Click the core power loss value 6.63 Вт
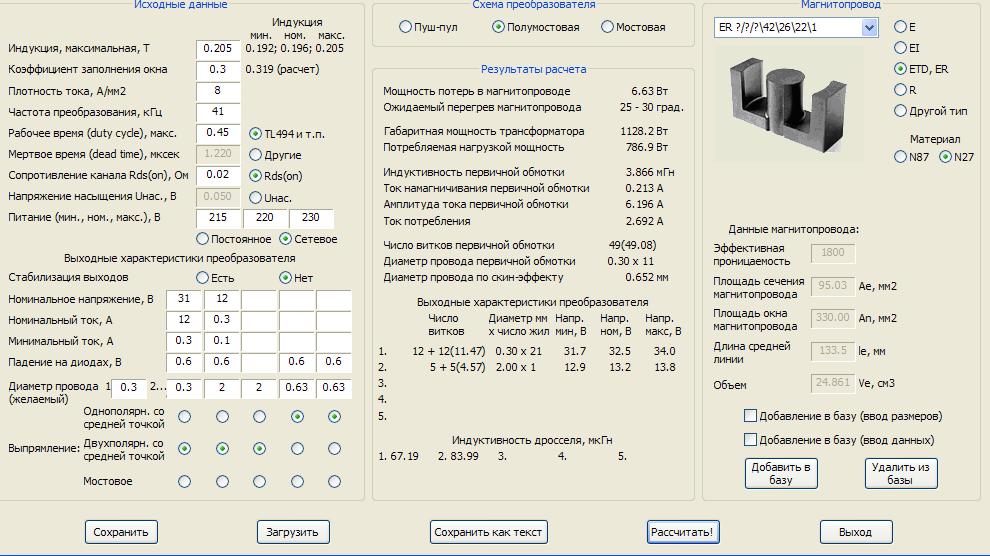The width and height of the screenshot is (990, 556). [x=649, y=92]
